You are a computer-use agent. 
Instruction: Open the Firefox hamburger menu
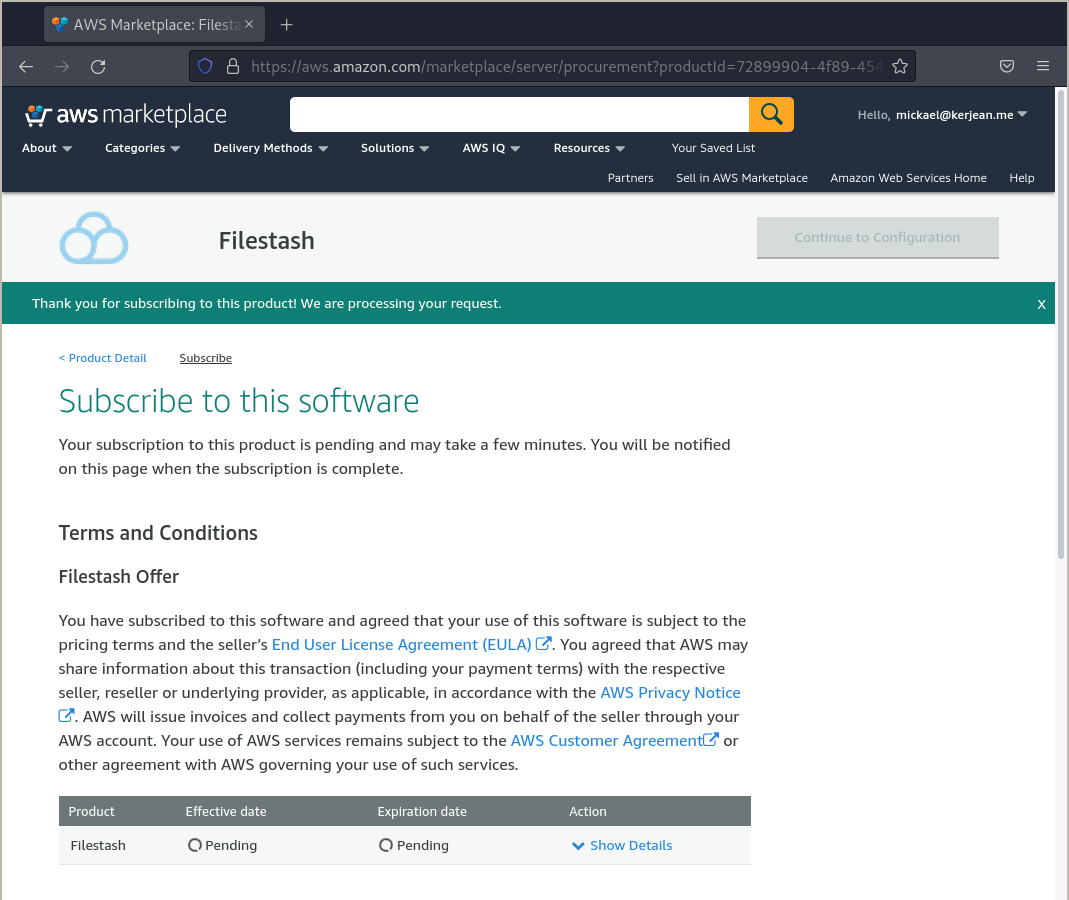[1043, 66]
